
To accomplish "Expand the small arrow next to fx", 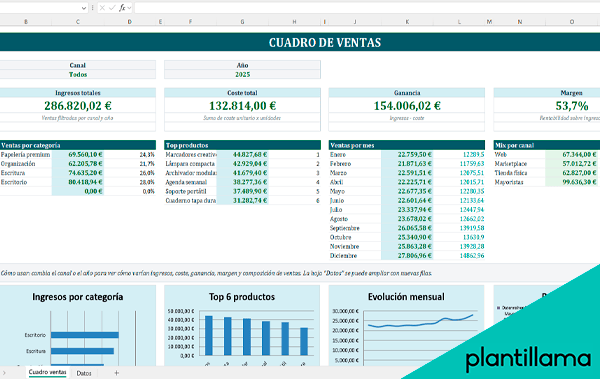I will 129,8.
